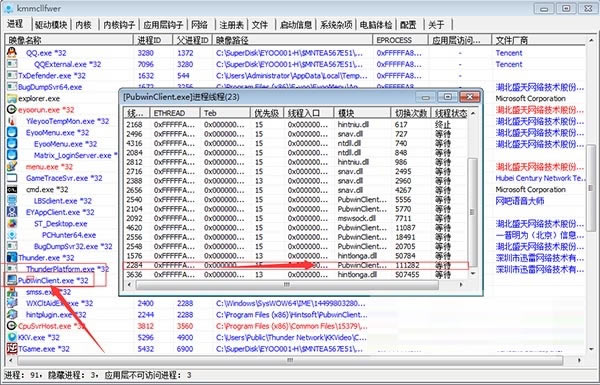Open the 网络 tab
This screenshot has width=600, height=385.
(199, 25)
